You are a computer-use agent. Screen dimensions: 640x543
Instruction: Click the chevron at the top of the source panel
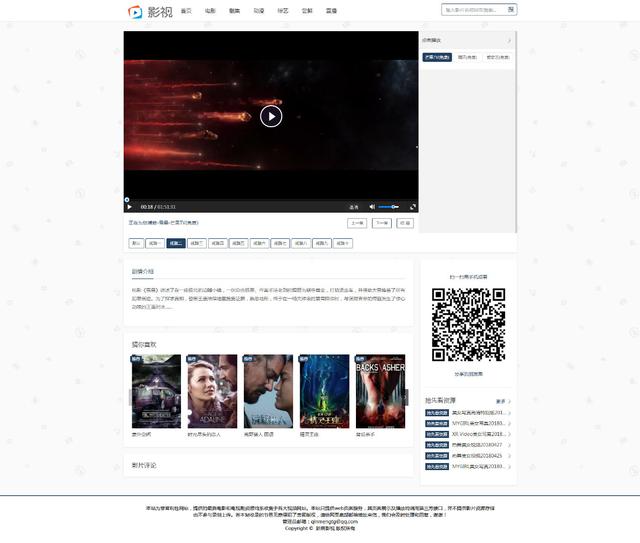(509, 40)
